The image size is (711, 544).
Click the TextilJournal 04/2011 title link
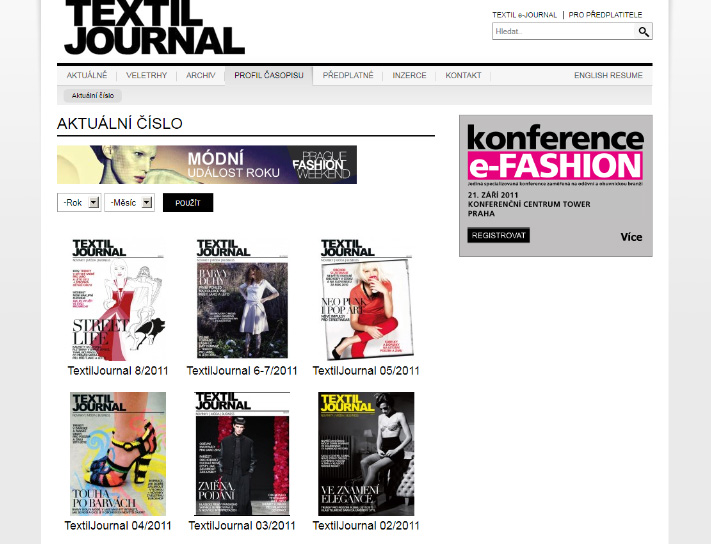118,526
